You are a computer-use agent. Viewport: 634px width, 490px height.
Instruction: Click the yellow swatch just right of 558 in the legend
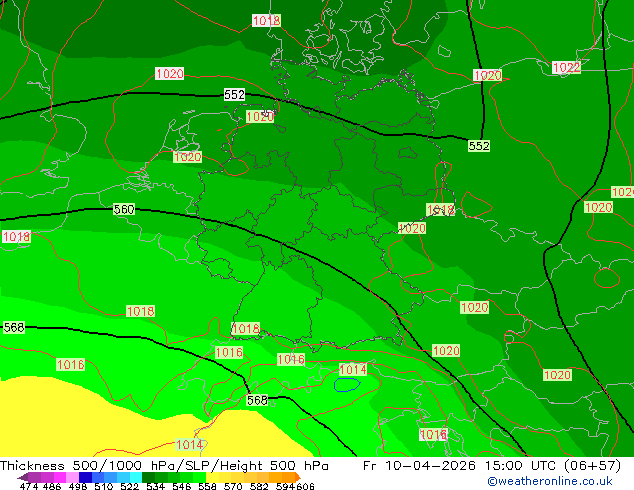pos(212,477)
